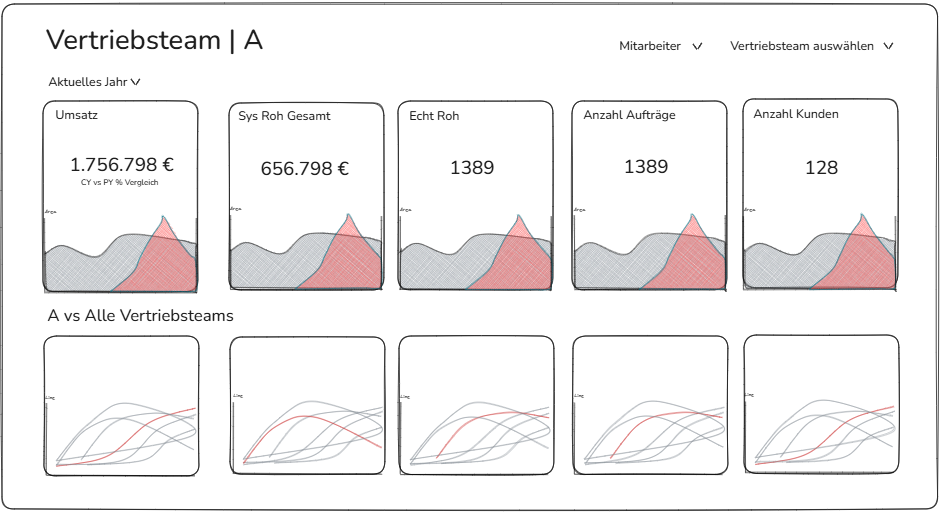Click the 1389 value under Anzahl Aufträge

(646, 167)
